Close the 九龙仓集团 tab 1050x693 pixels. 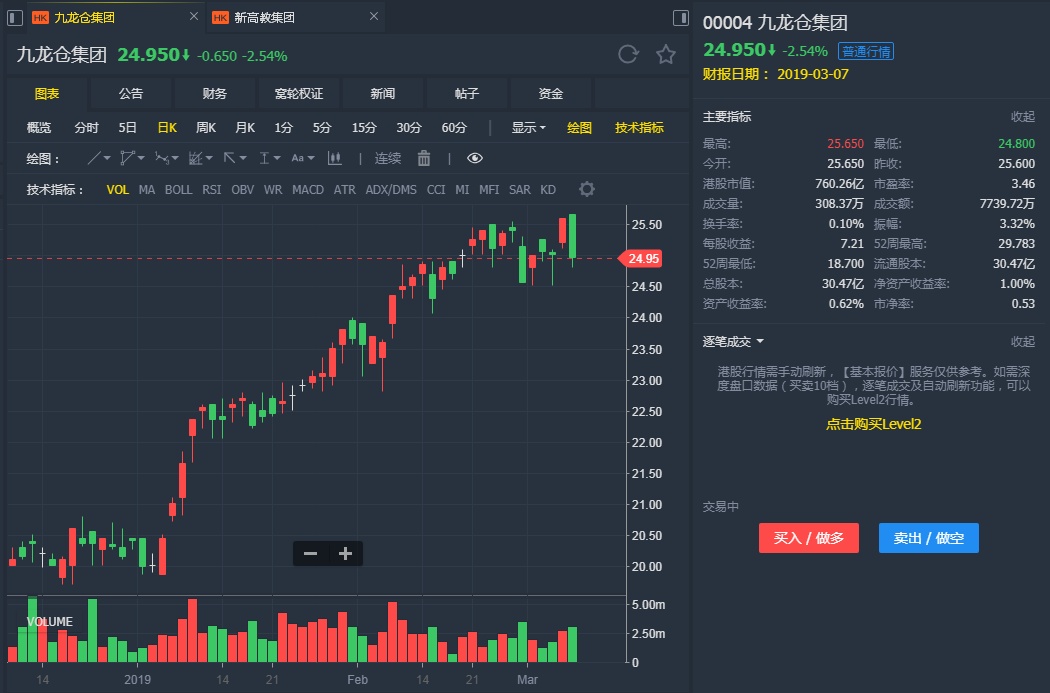194,16
